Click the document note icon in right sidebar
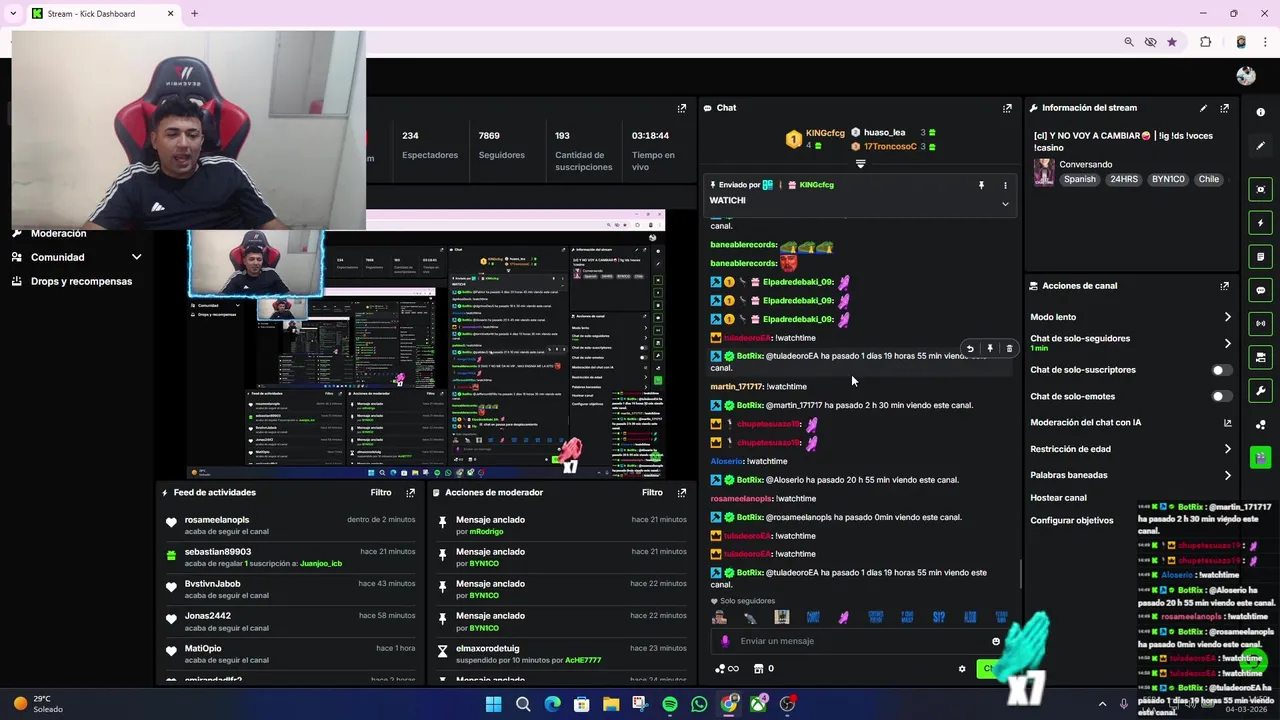Viewport: 1280px width, 720px height. tap(1260, 257)
